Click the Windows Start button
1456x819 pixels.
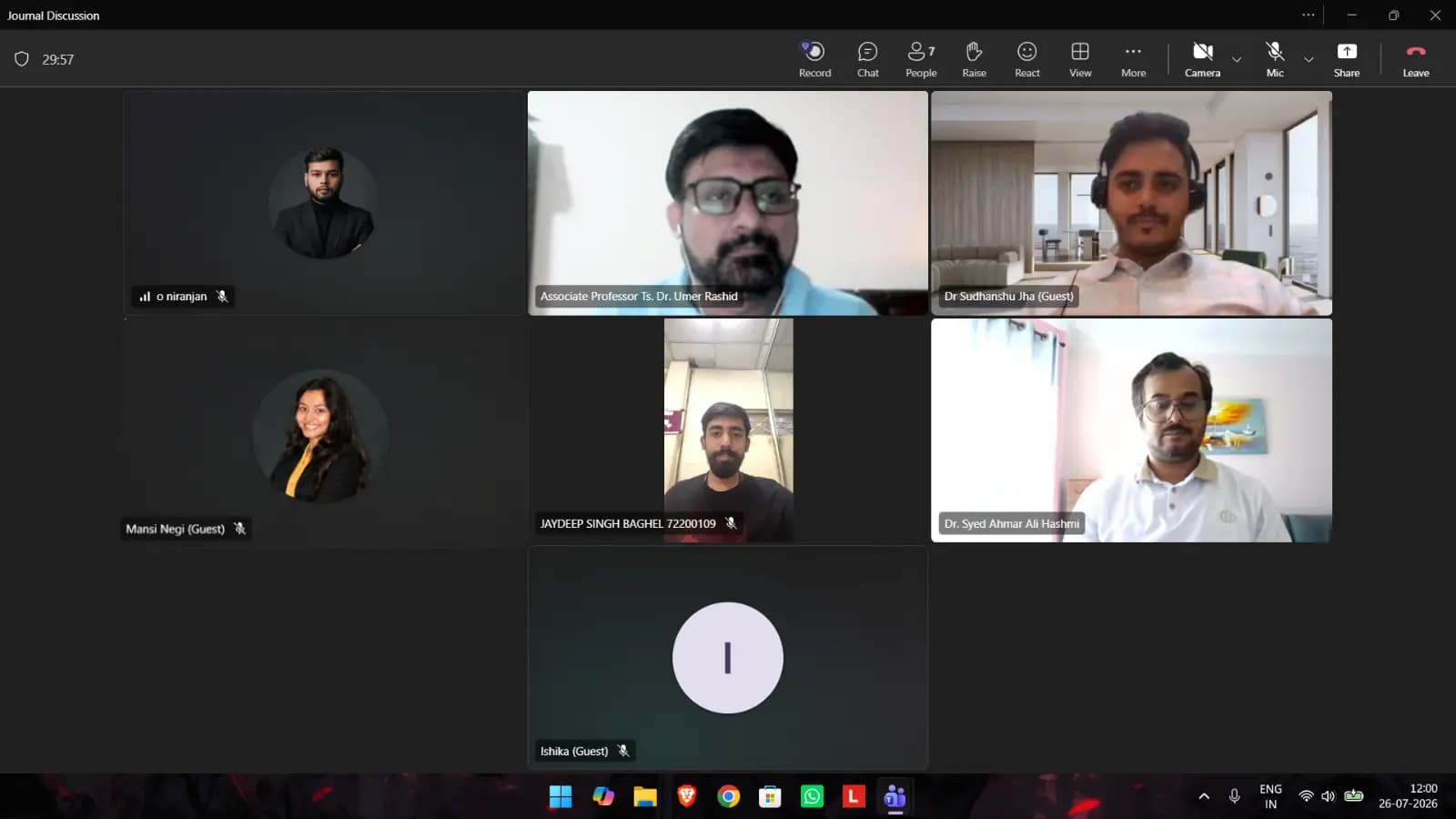[561, 797]
